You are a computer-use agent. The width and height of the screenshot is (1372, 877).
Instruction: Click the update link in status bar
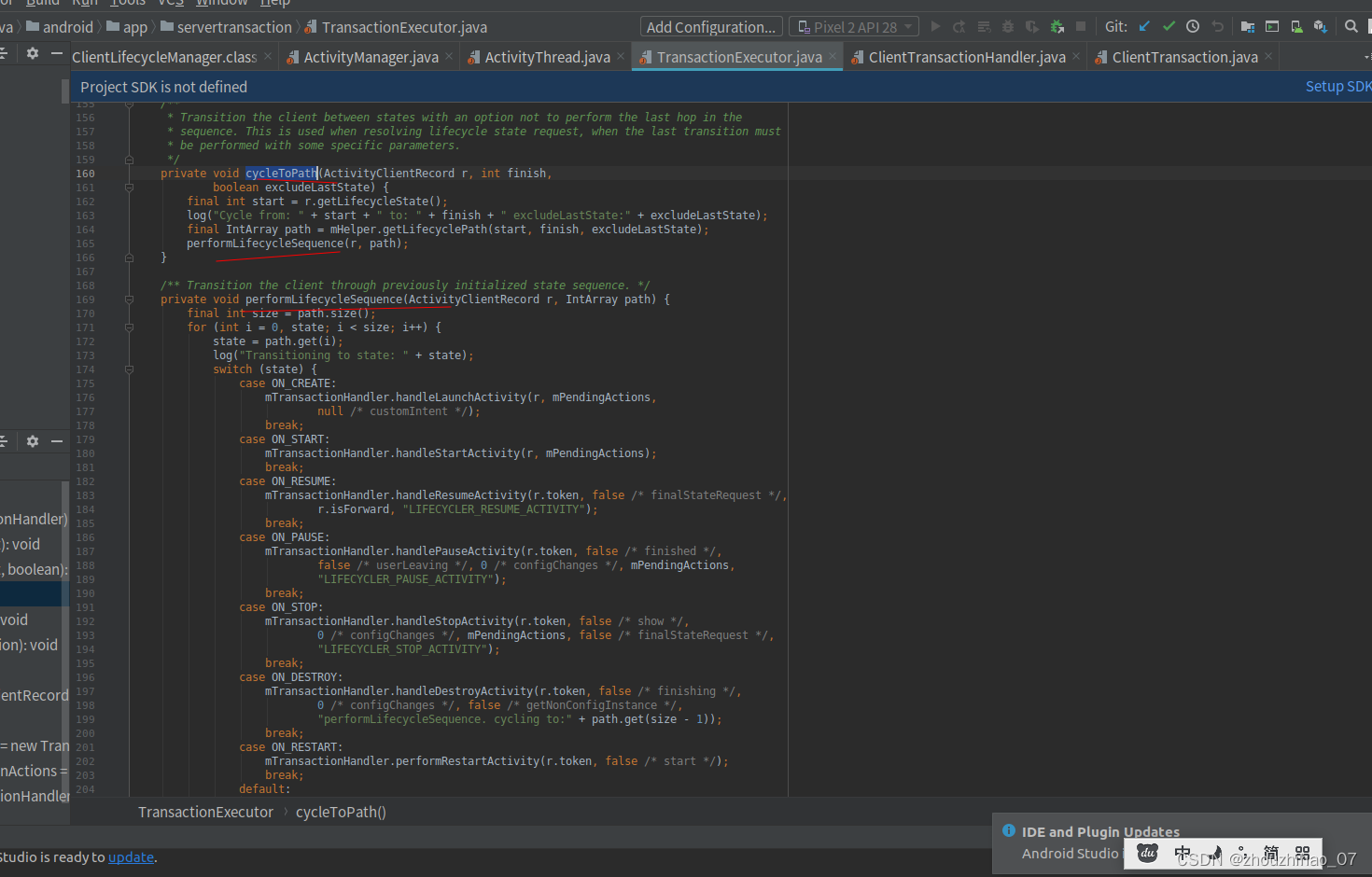coord(131,856)
